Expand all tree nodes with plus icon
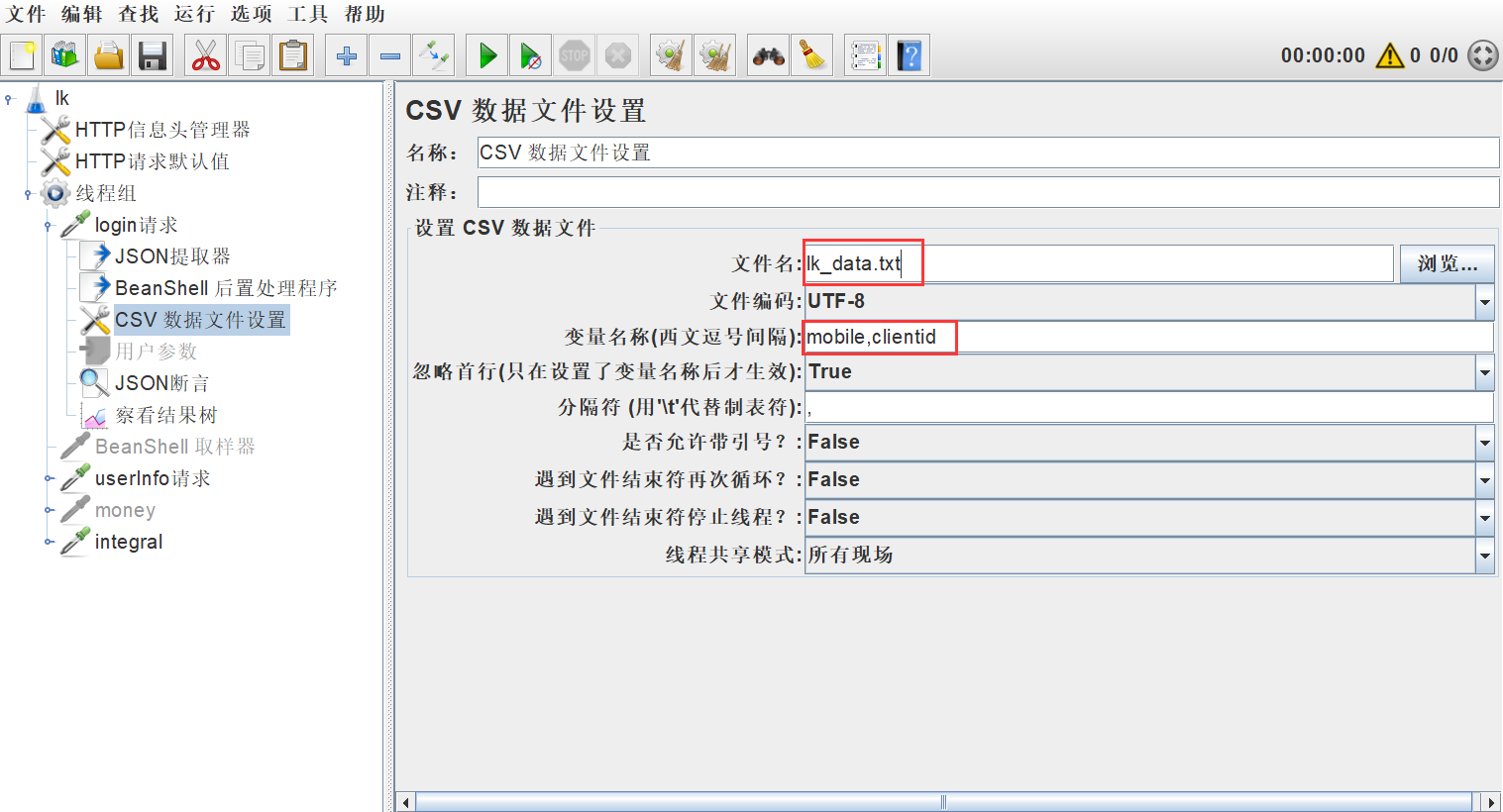The image size is (1503, 812). click(345, 54)
